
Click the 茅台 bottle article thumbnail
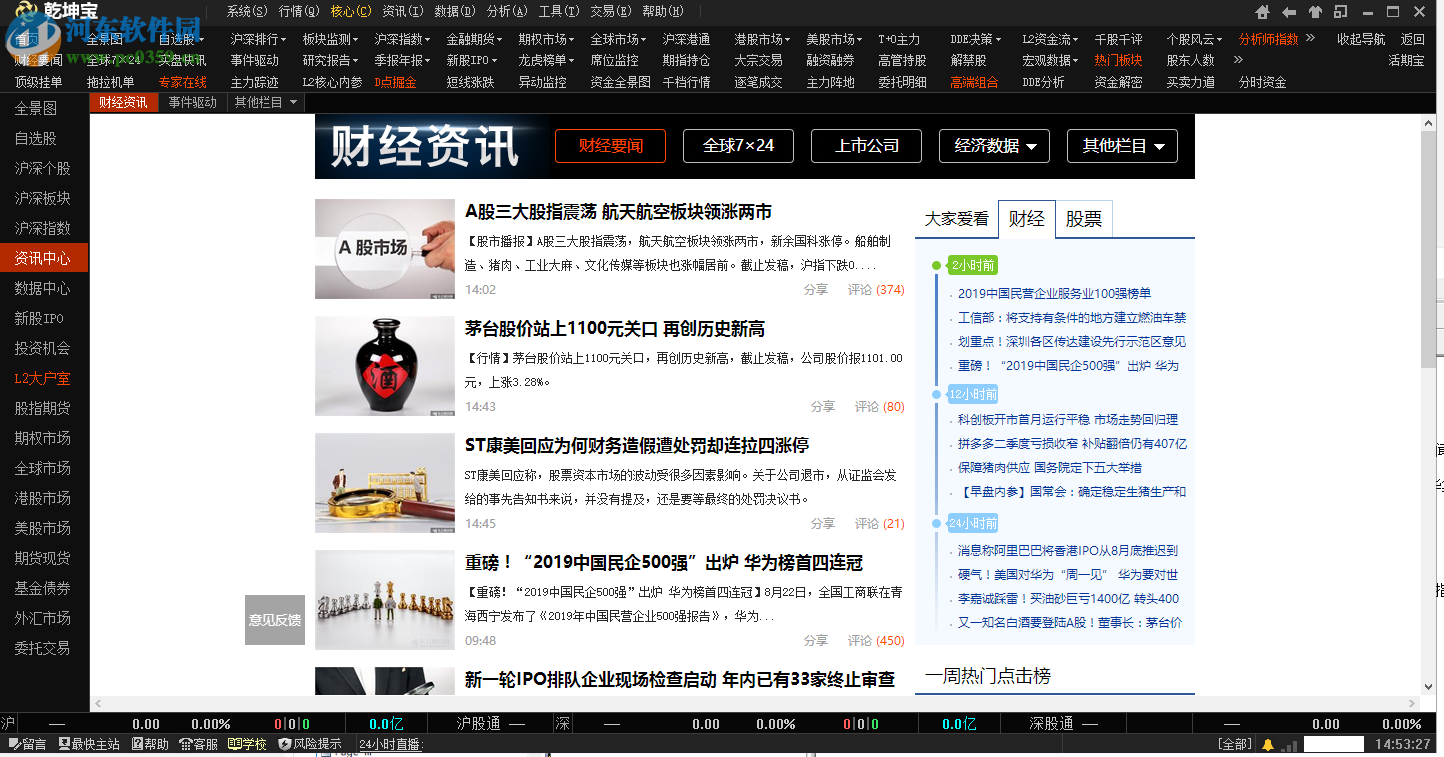coord(385,366)
